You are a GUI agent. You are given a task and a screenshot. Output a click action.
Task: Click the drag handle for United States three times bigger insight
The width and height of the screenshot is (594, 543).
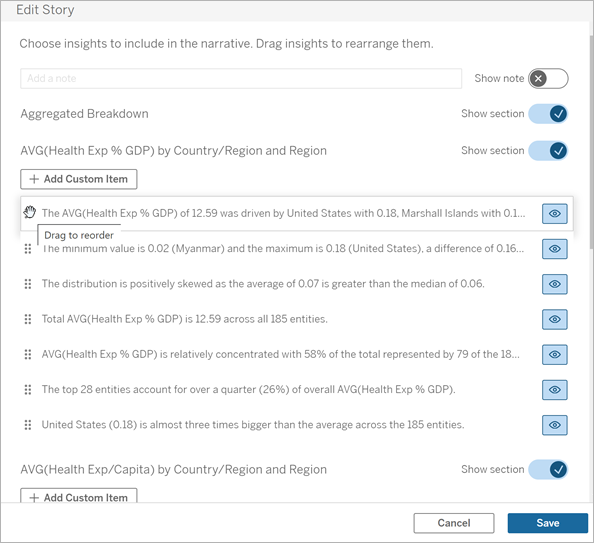(x=28, y=425)
